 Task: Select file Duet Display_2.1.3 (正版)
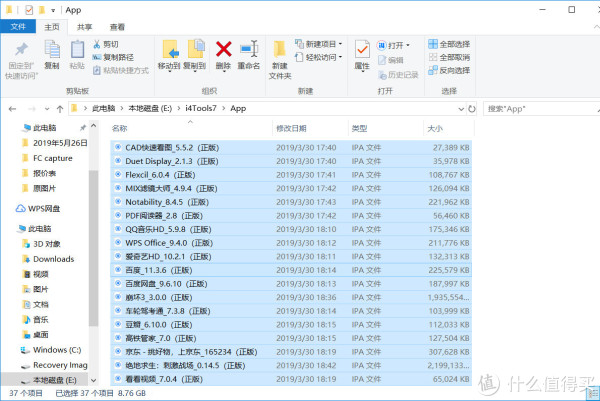point(291,161)
